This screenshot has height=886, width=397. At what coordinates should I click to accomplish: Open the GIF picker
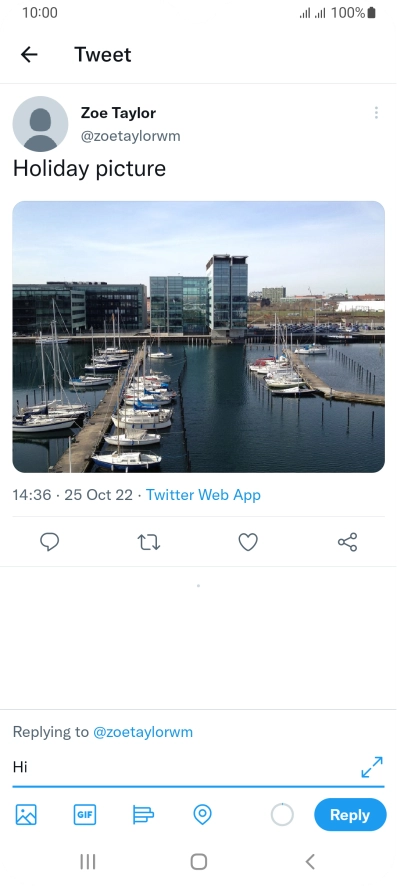coord(85,815)
